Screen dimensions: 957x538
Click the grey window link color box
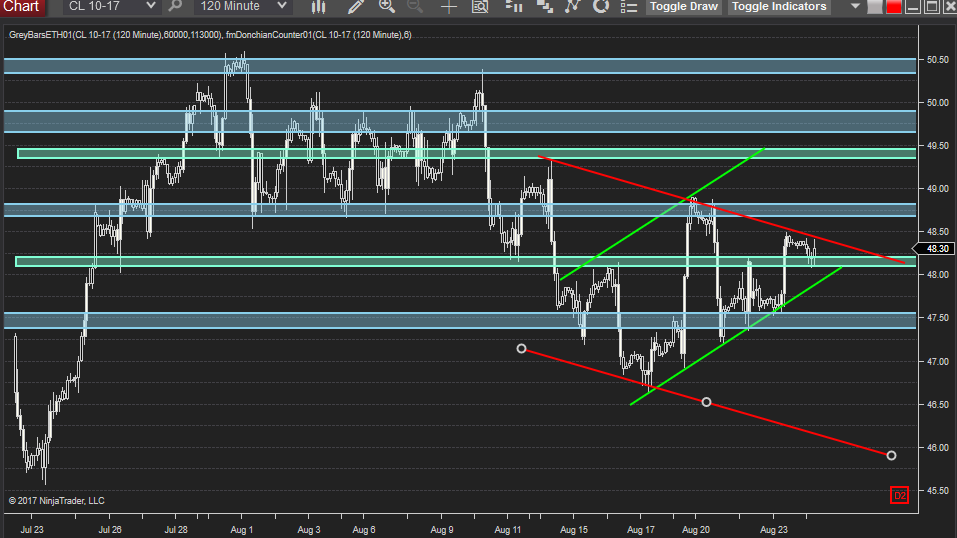pos(876,7)
